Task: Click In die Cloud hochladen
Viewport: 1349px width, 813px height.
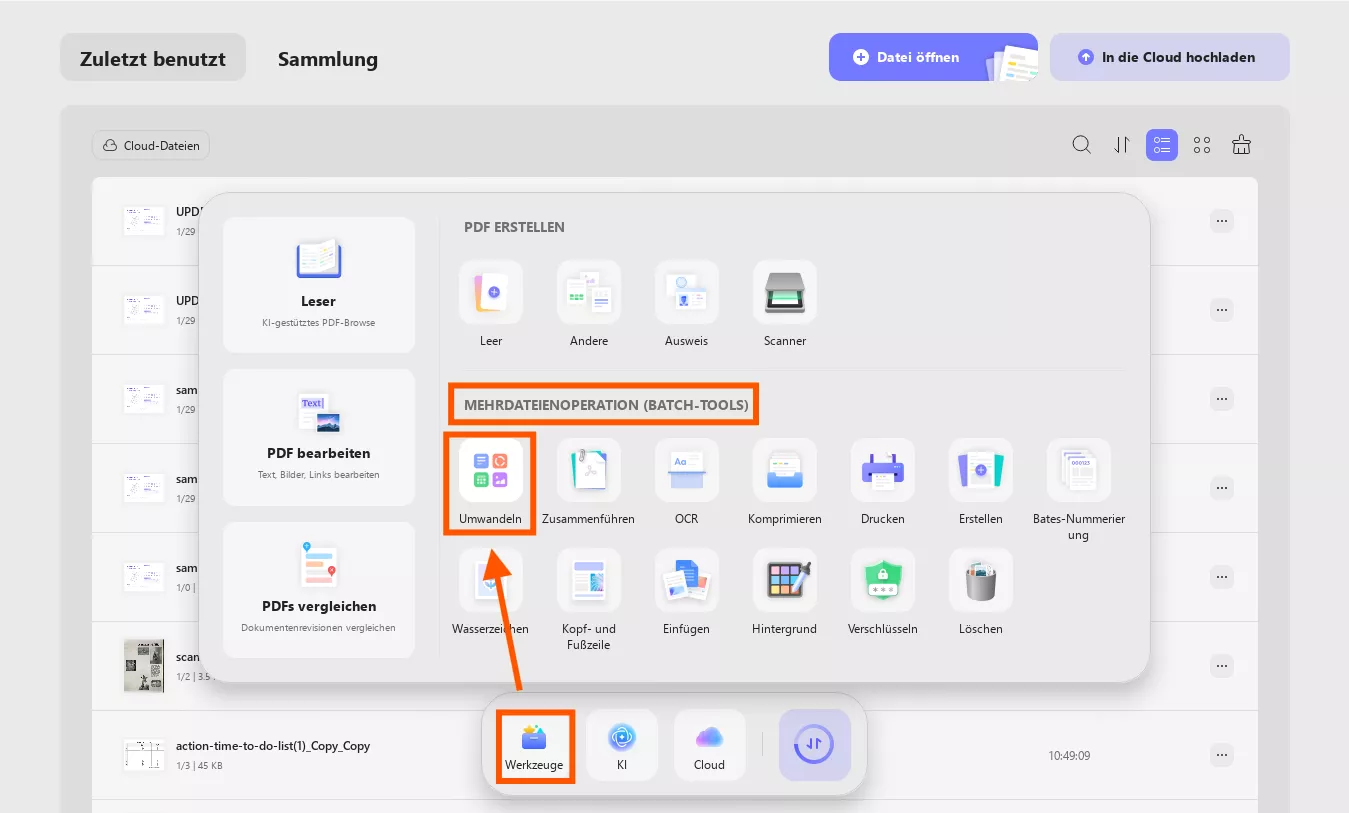Action: pos(1170,57)
